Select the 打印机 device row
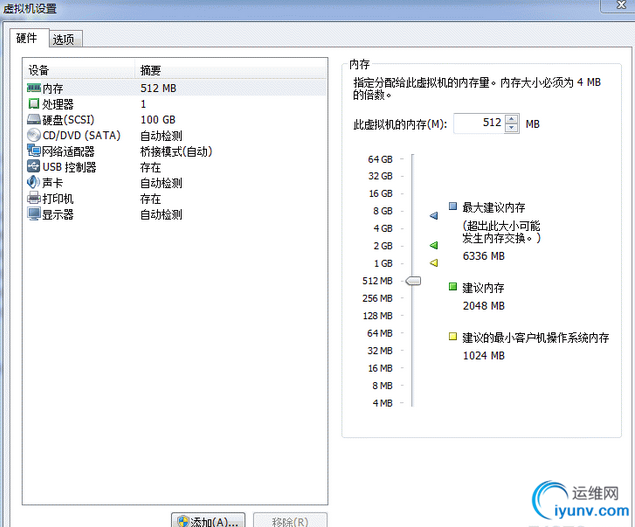This screenshot has height=527, width=635. point(175,198)
